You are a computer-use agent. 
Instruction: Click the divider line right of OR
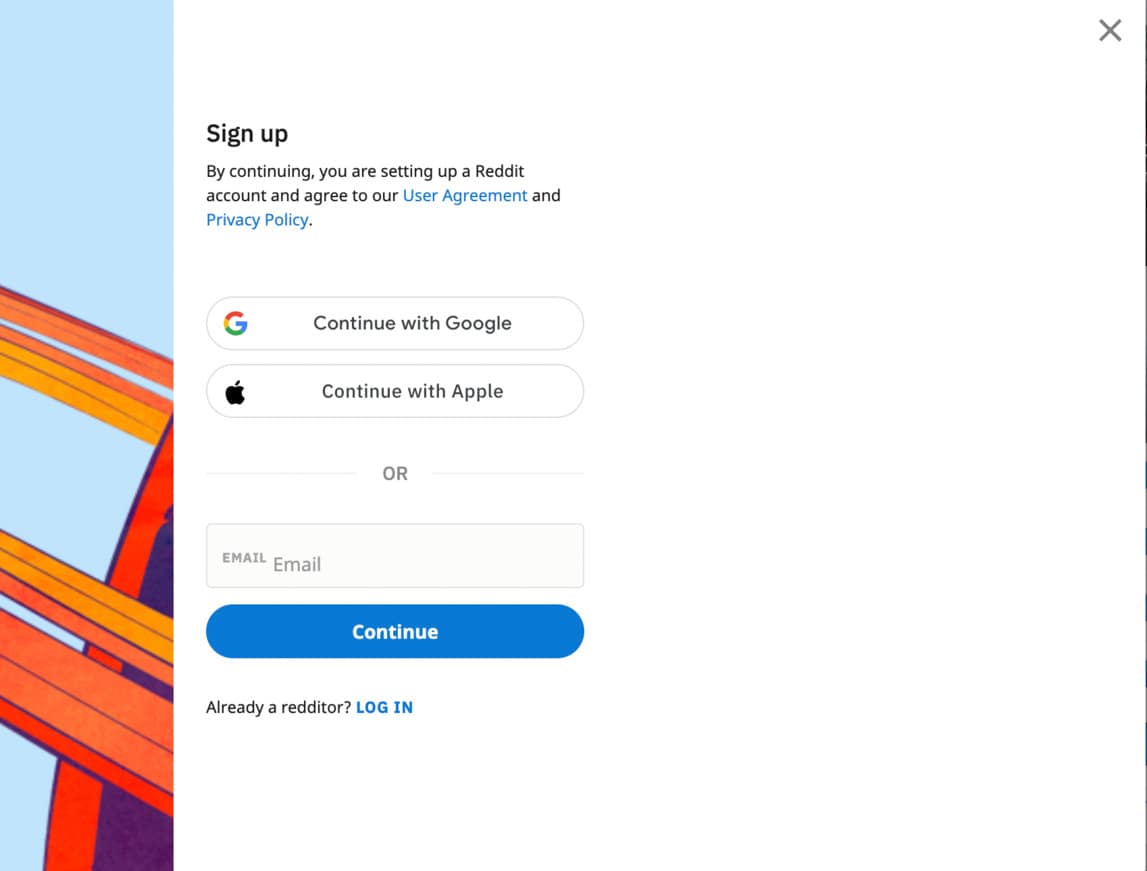tap(508, 473)
